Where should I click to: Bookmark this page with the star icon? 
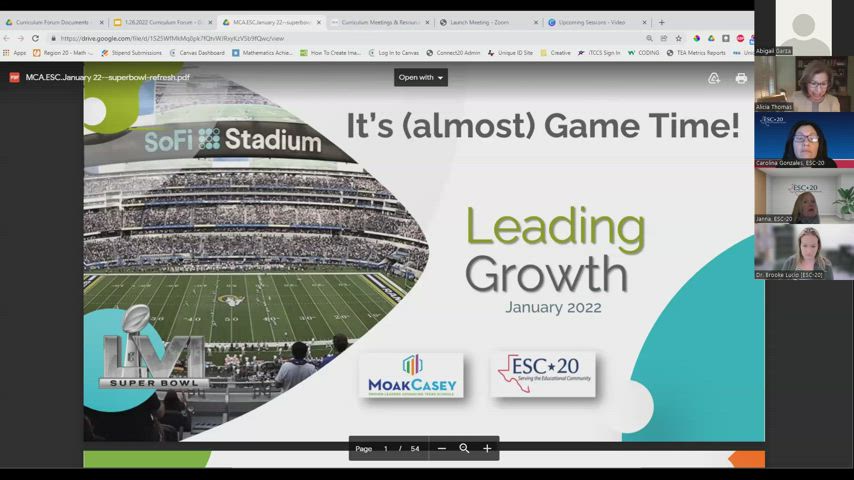pyautogui.click(x=679, y=38)
